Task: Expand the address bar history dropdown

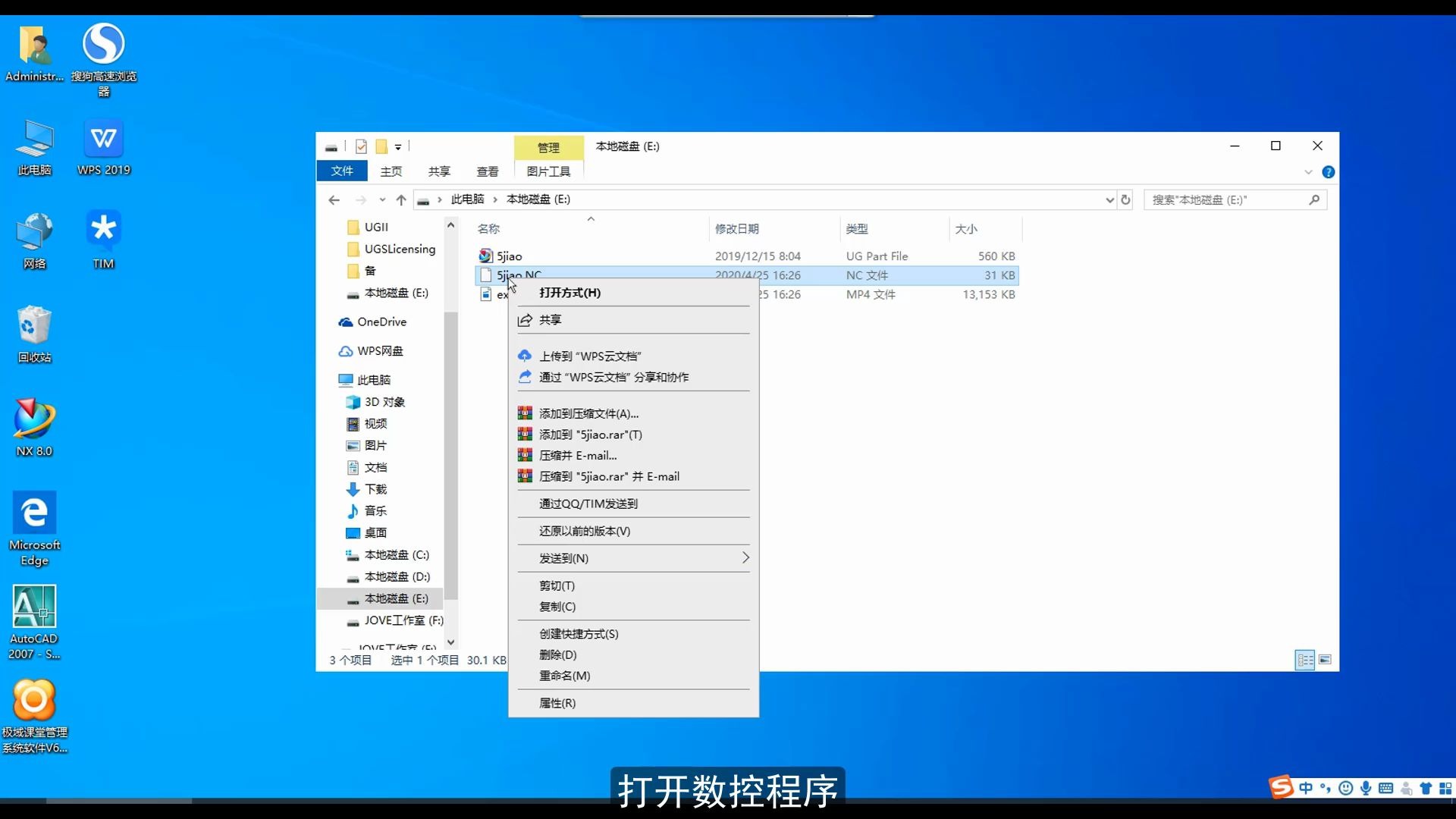Action: tap(1109, 199)
